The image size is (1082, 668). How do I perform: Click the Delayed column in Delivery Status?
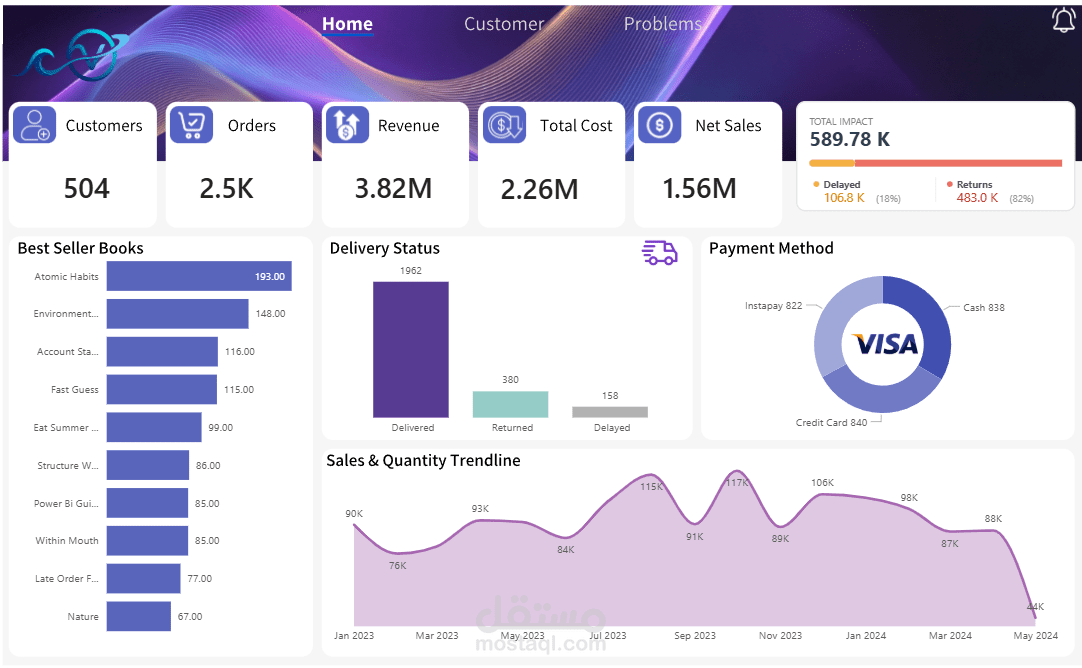pos(610,412)
